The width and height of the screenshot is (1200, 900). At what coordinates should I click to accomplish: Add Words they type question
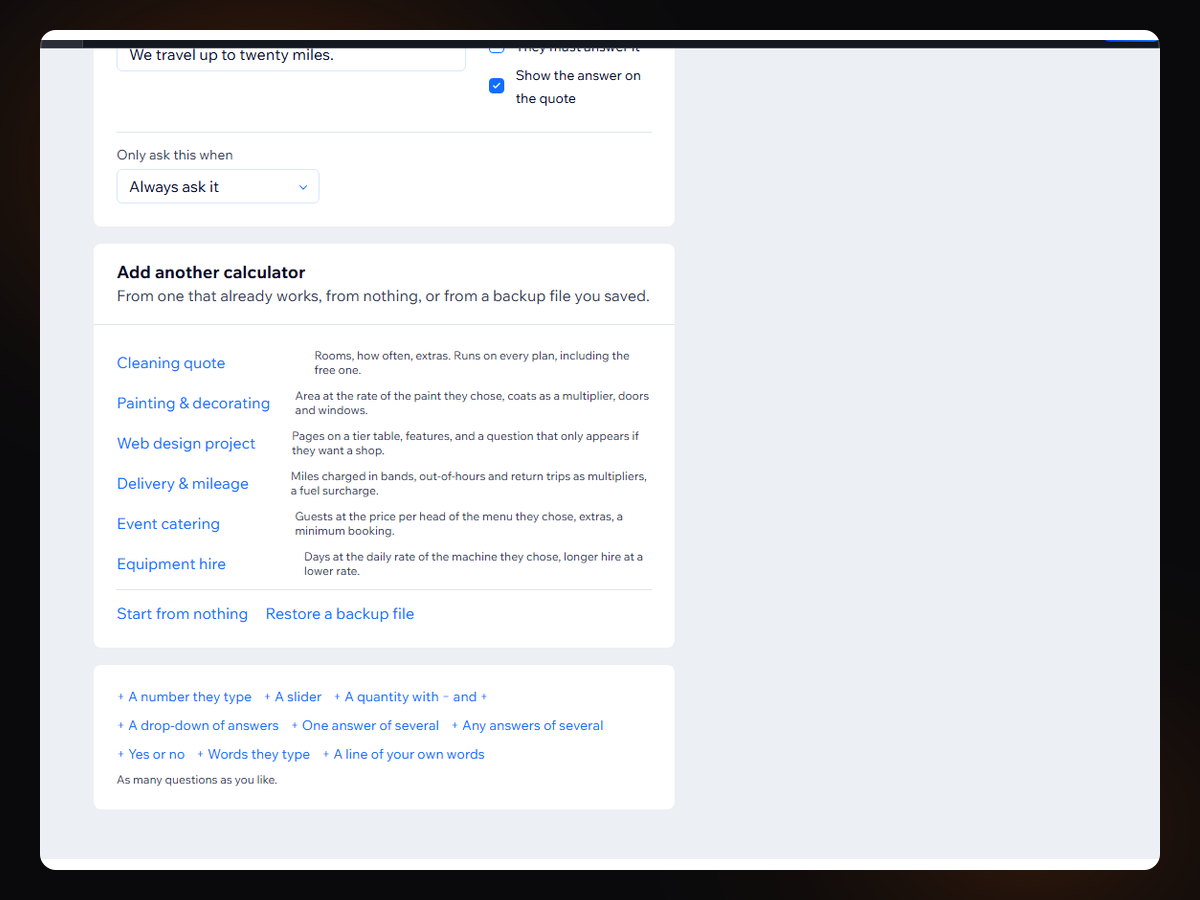click(253, 755)
